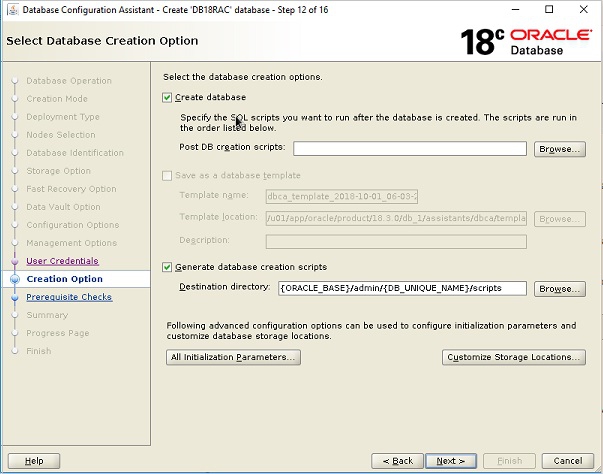Go to Prerequisite Checks step

pos(69,297)
